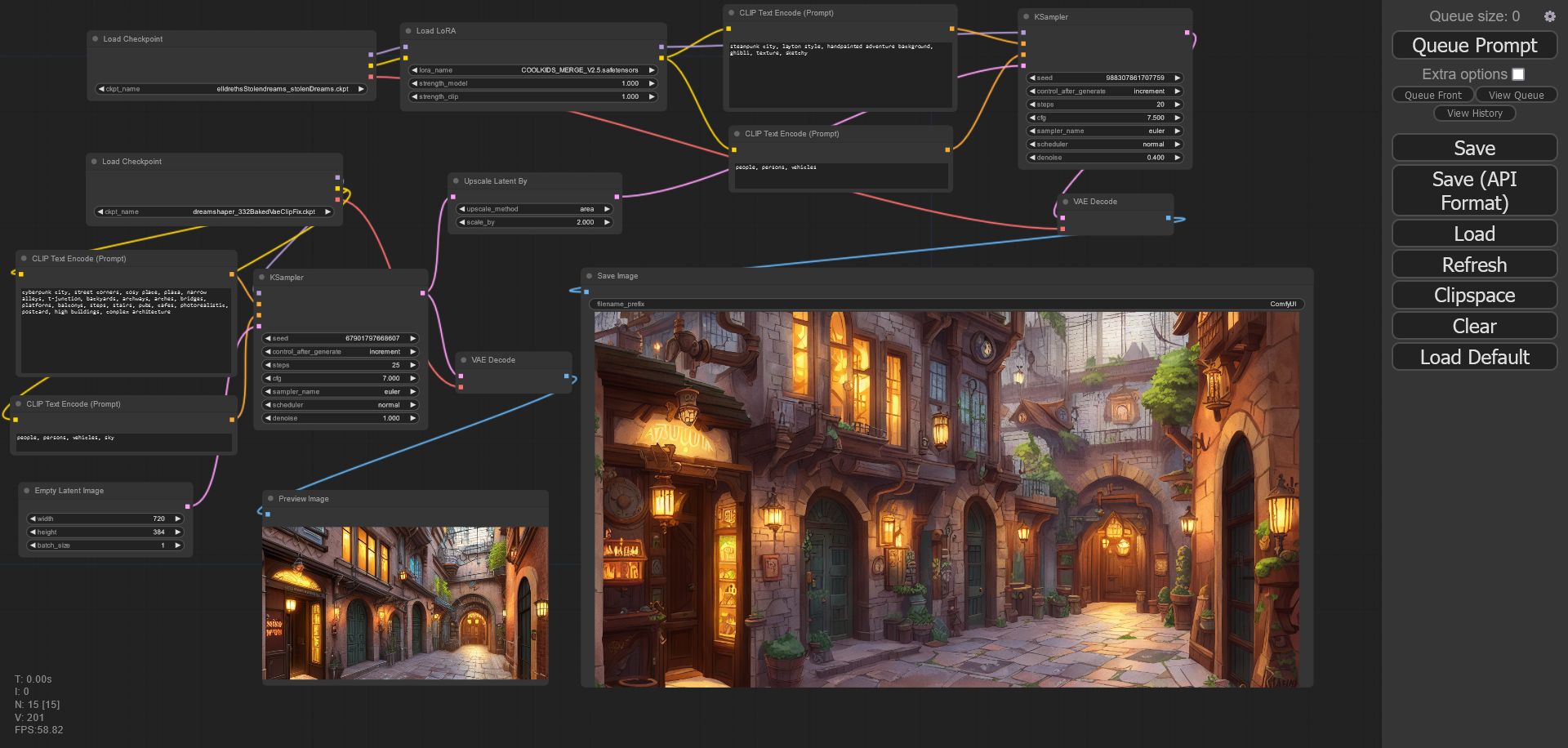Switch dreamshaper ckpt_name with the right arrow

pyautogui.click(x=327, y=211)
